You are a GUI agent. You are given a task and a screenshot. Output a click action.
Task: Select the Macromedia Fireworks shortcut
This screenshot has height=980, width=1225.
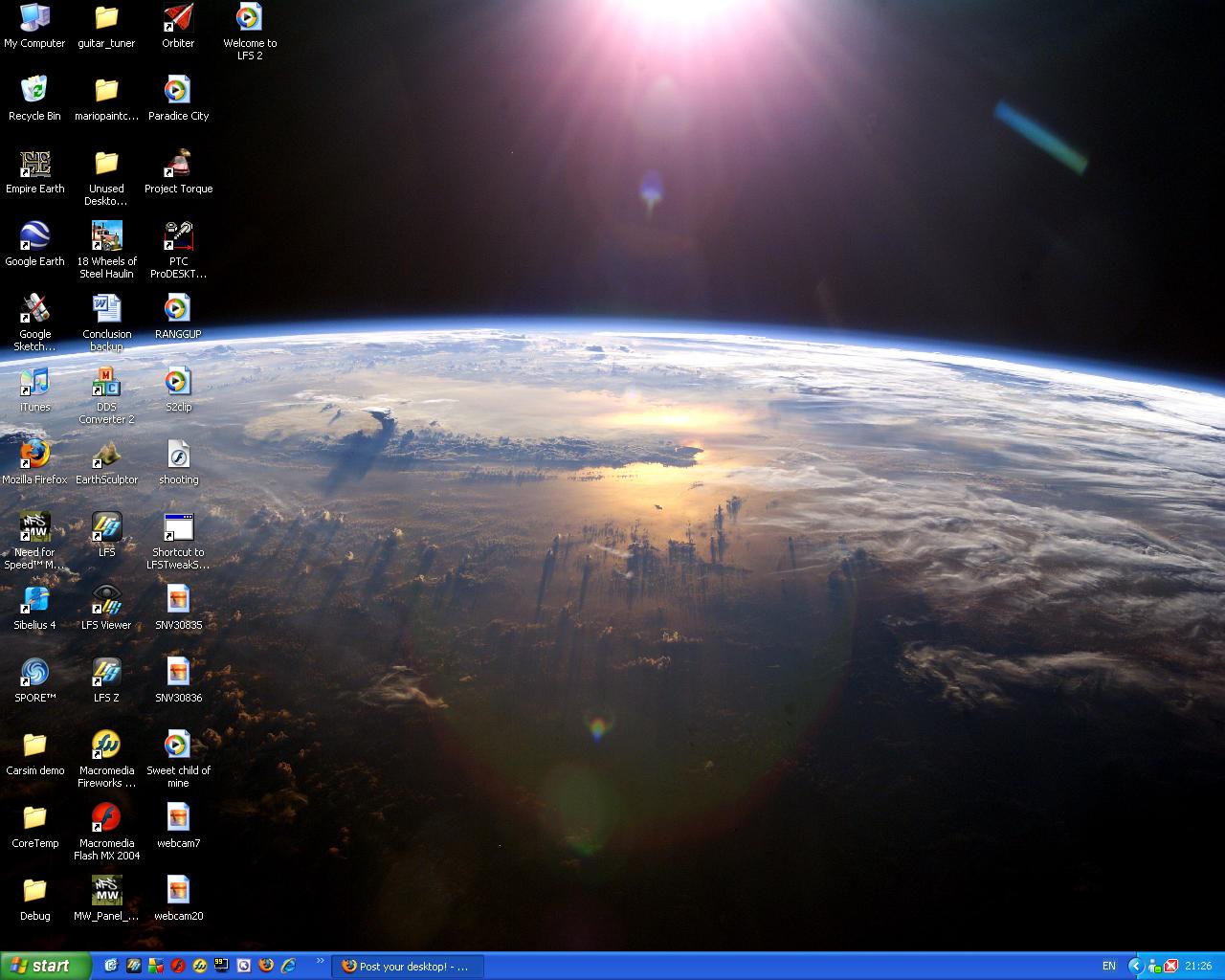[106, 759]
